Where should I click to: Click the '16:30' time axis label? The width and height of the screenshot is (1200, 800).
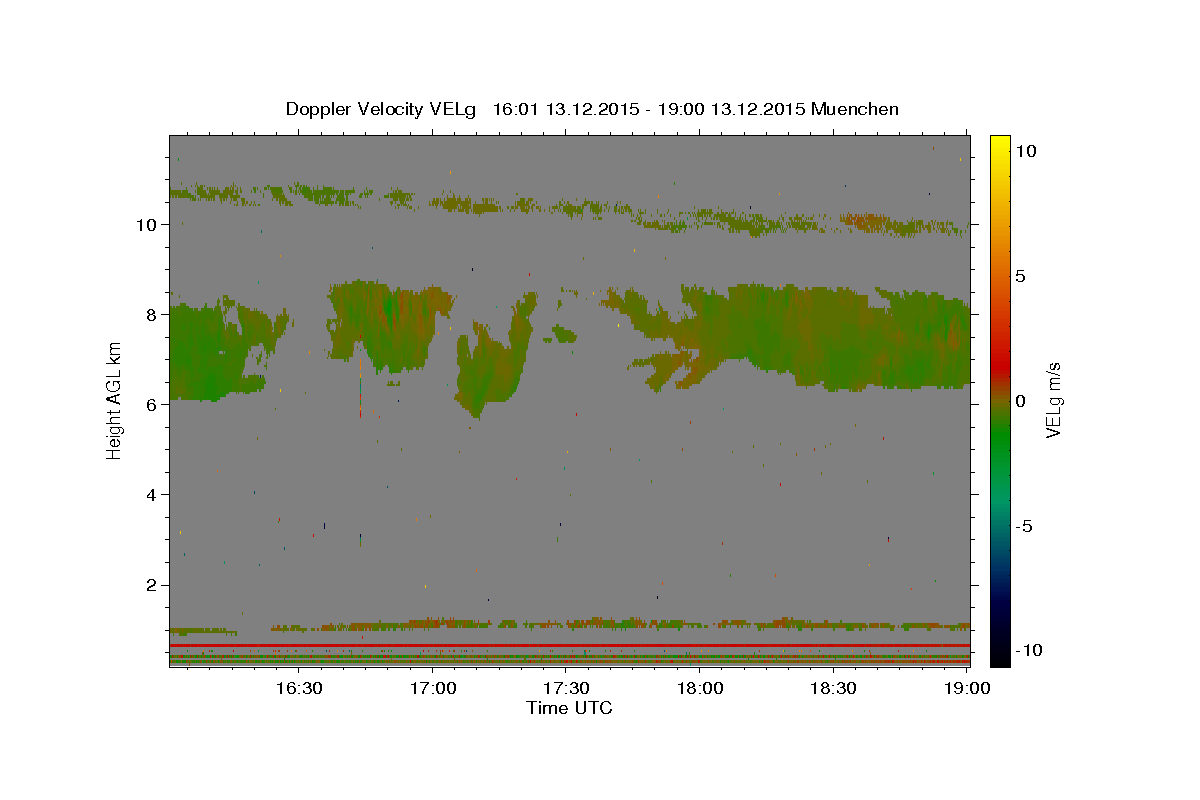click(x=298, y=688)
